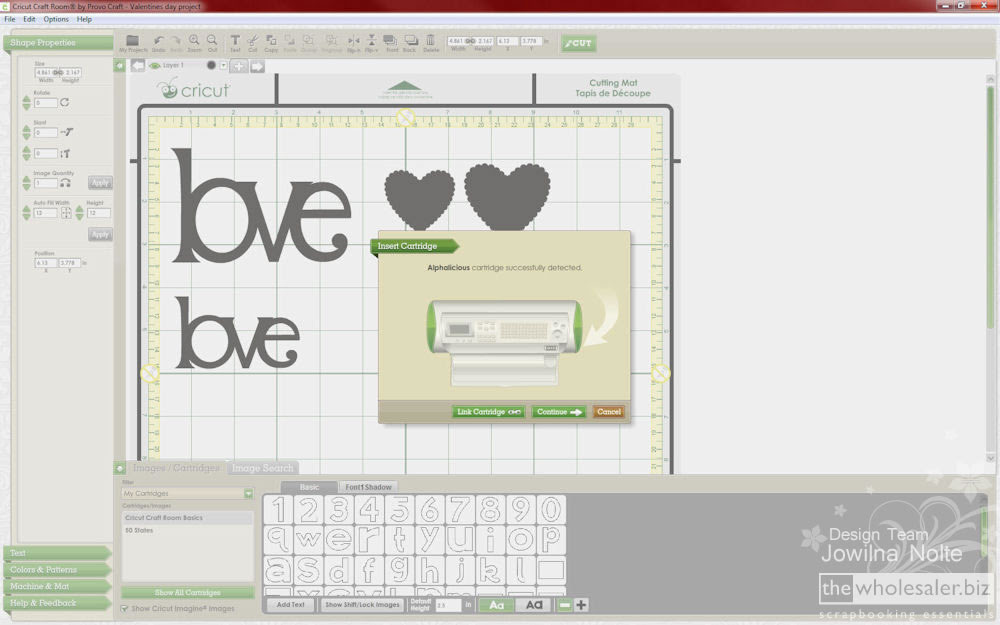Select the 50 States cartridge
Image resolution: width=1000 pixels, height=625 pixels.
tap(188, 531)
